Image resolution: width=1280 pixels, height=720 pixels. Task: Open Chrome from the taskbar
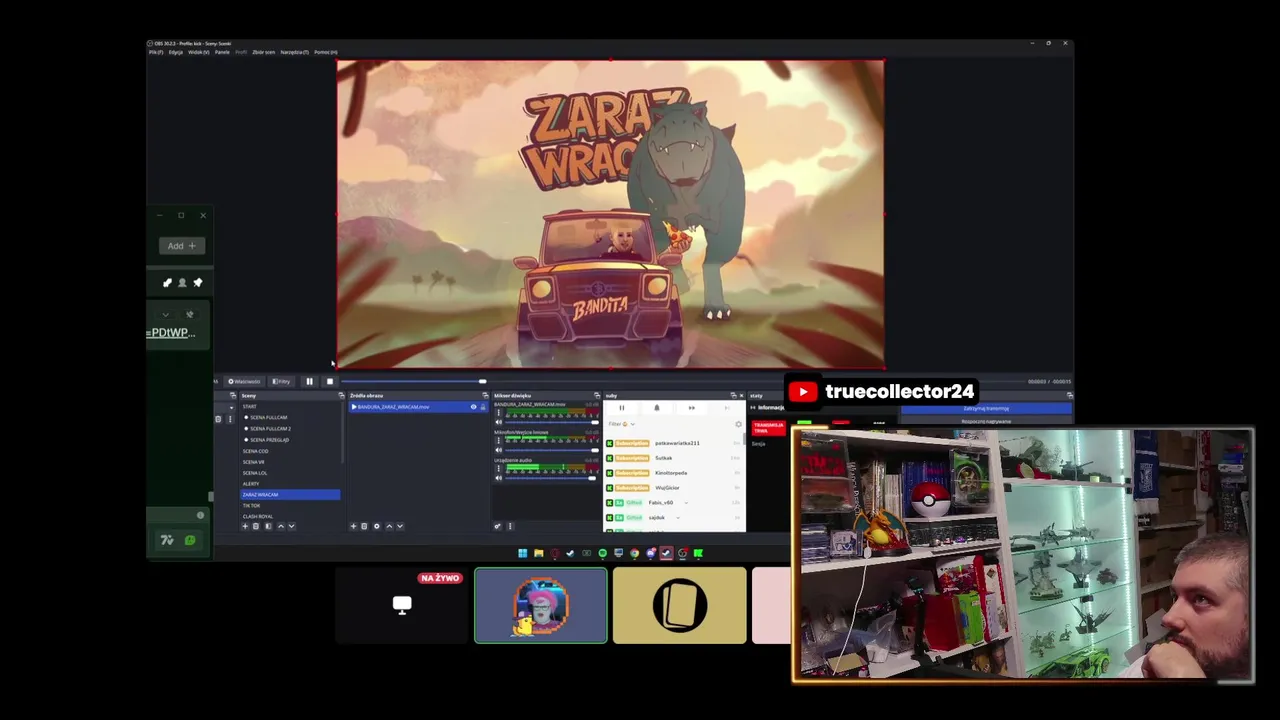634,553
